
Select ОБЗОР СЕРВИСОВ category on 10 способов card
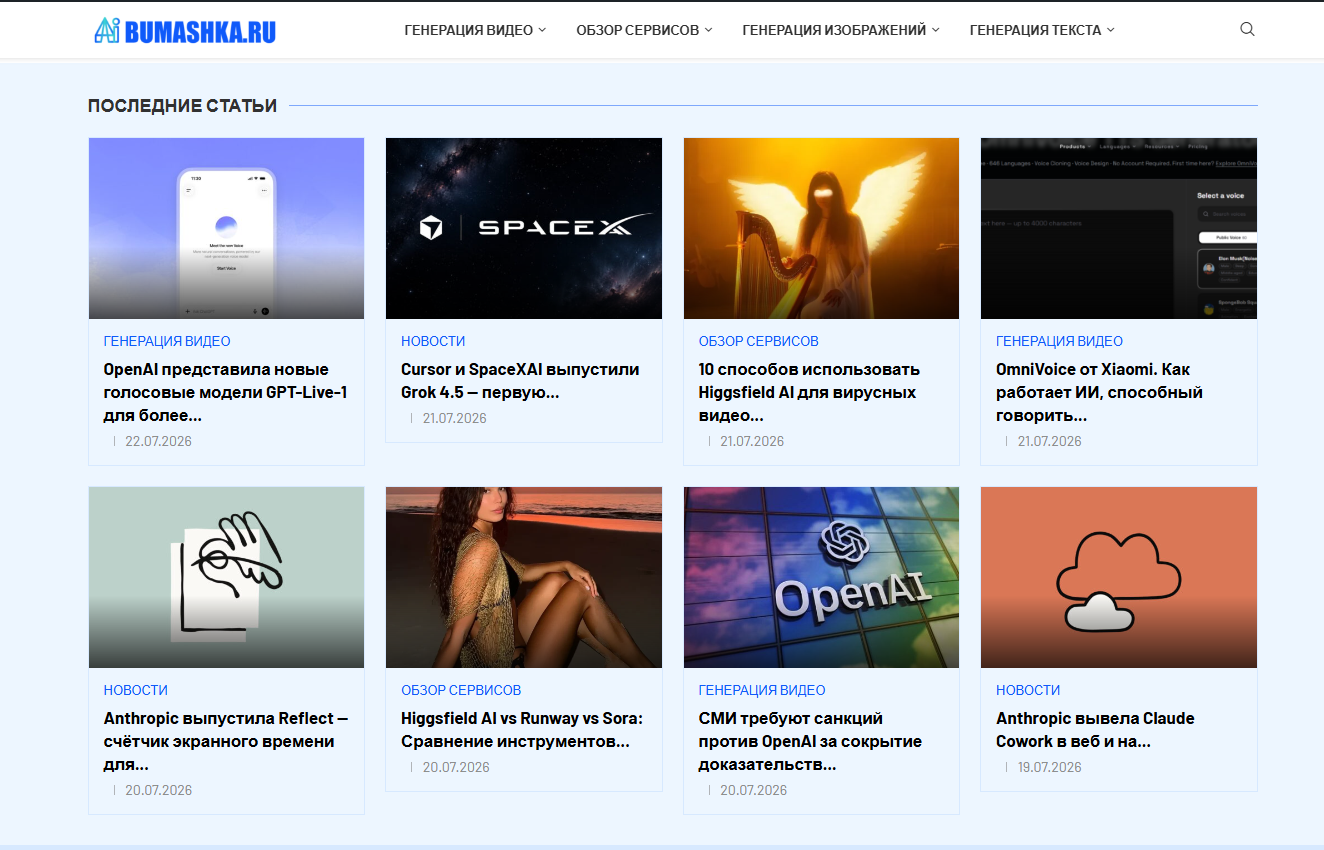(x=758, y=341)
